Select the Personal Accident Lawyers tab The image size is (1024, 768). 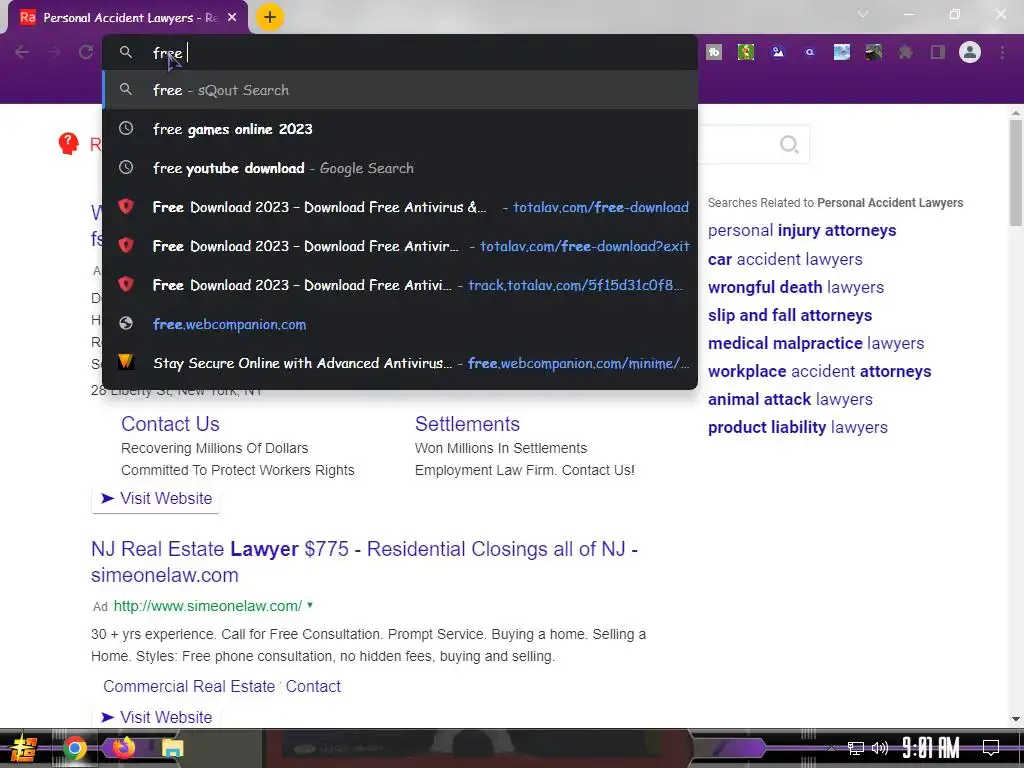click(128, 18)
